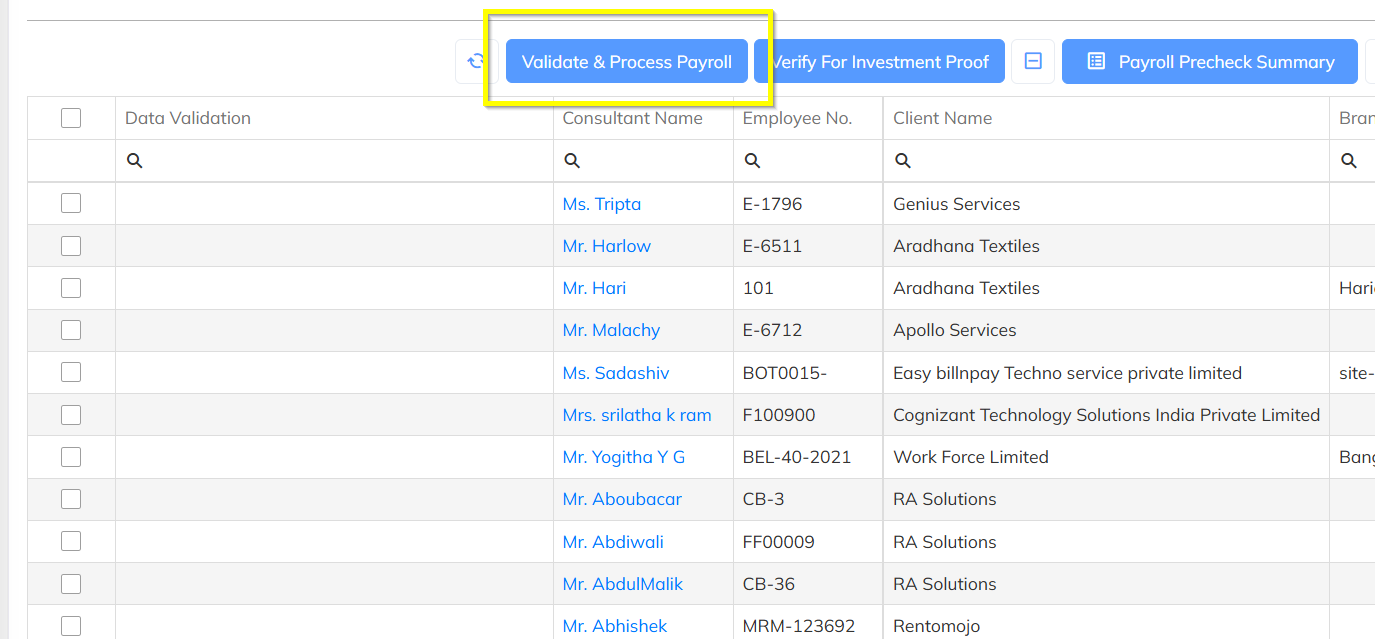Click the Payroll Precheck Summary list icon
The height and width of the screenshot is (639, 1375).
[x=1096, y=62]
